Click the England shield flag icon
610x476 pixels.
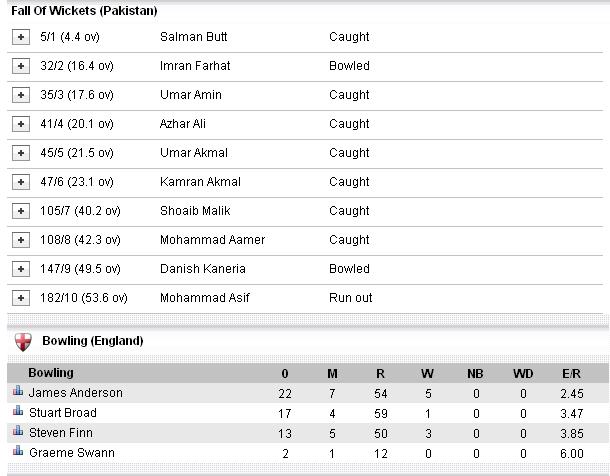coord(23,341)
